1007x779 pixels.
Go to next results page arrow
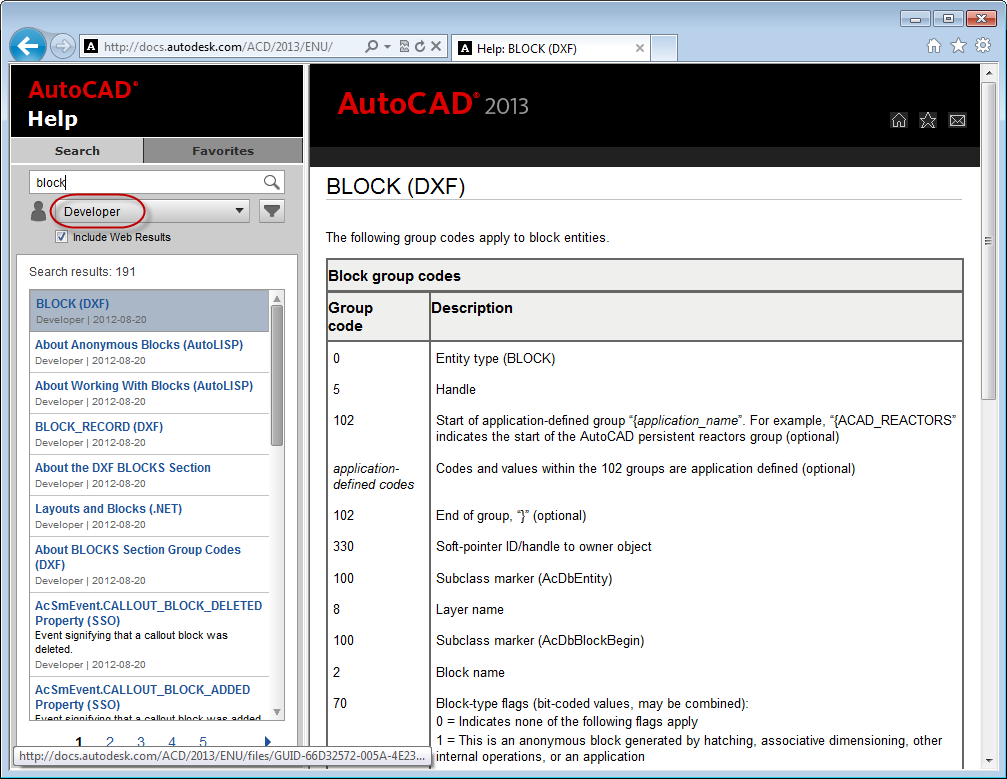click(x=267, y=742)
